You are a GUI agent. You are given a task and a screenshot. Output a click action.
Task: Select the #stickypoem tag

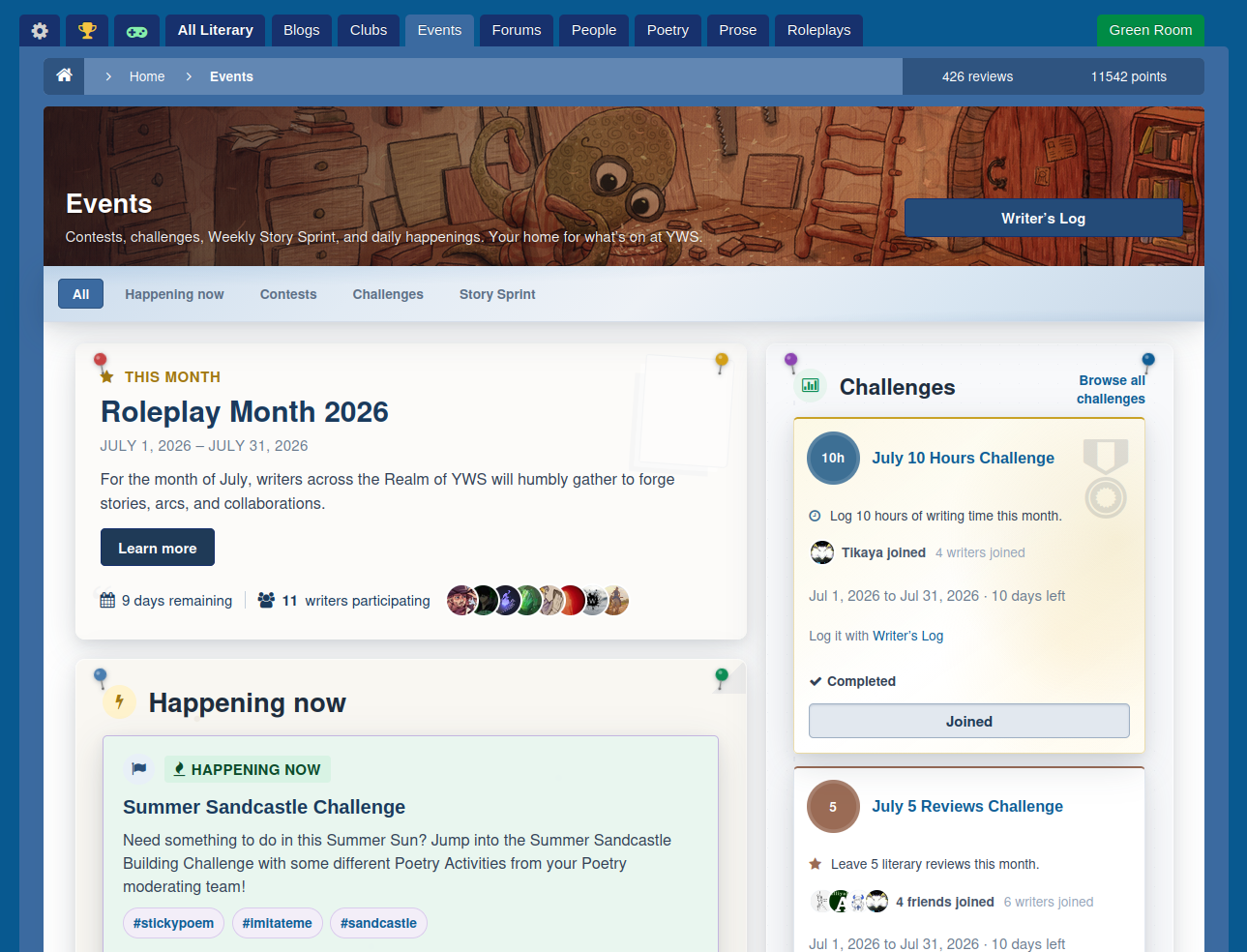point(173,923)
